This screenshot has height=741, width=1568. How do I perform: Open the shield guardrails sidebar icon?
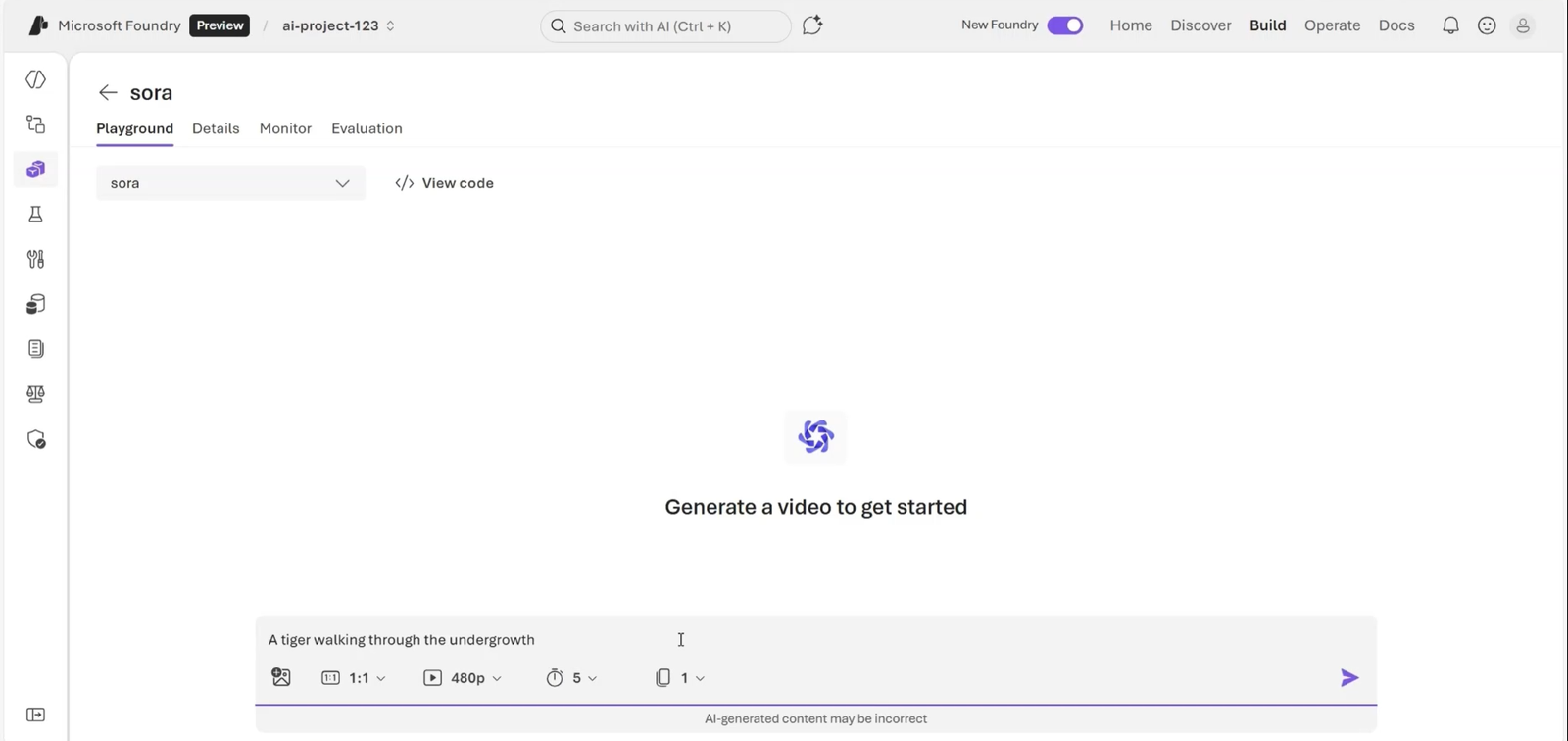pos(36,439)
